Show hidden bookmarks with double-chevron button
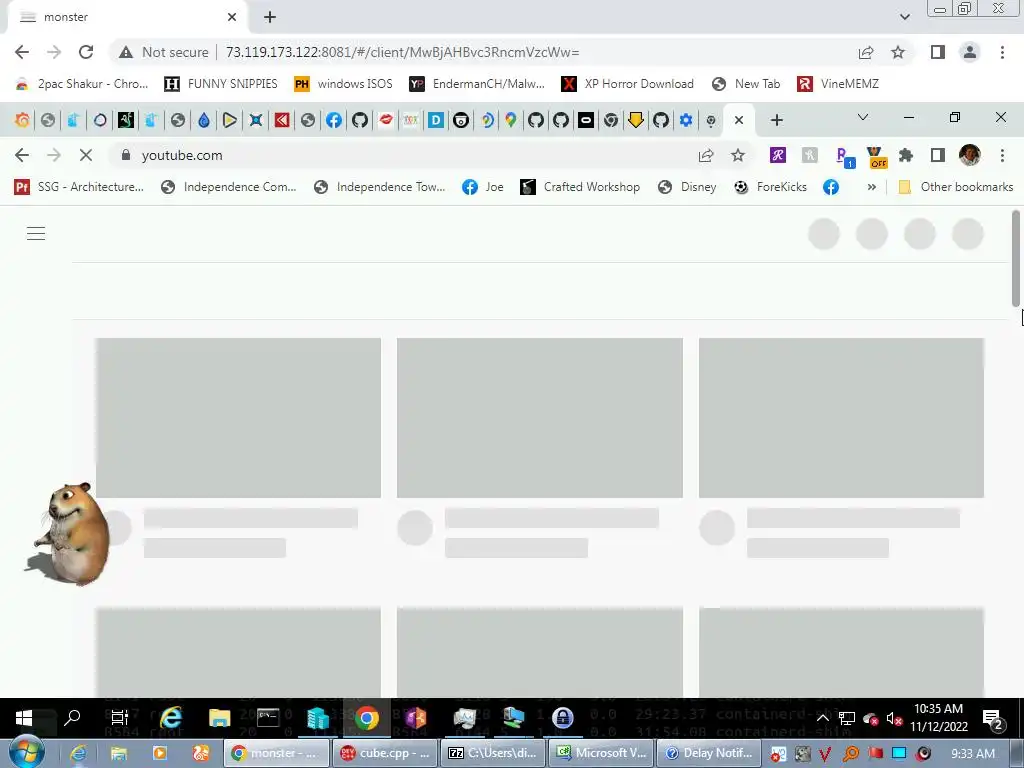This screenshot has width=1024, height=768. click(871, 187)
